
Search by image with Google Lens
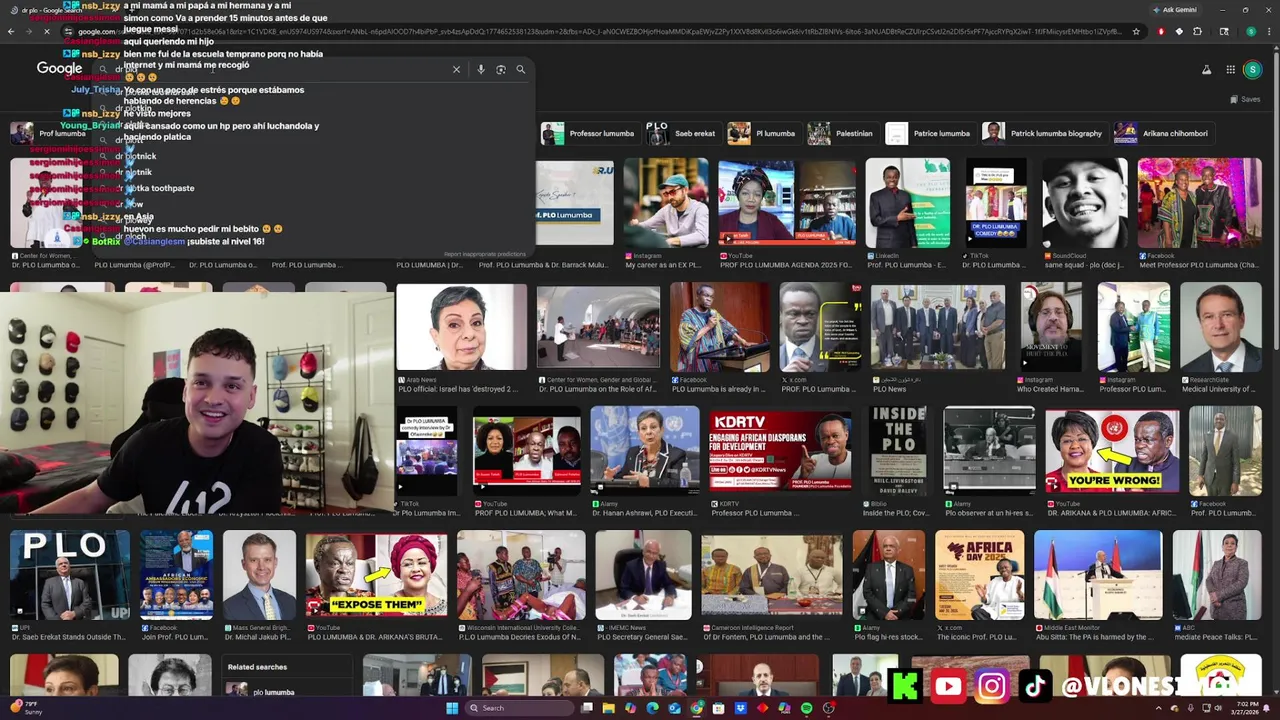coord(501,69)
